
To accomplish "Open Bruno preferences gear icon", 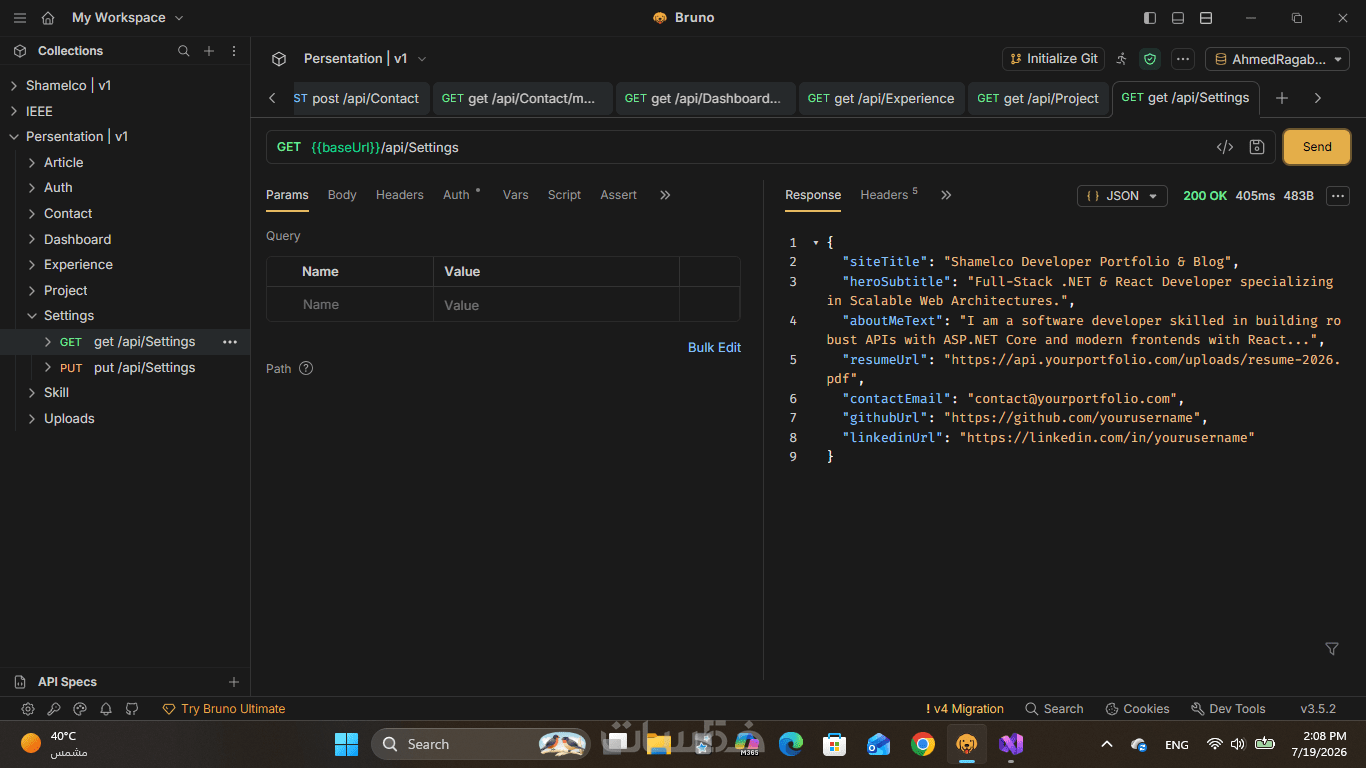I will [x=28, y=709].
